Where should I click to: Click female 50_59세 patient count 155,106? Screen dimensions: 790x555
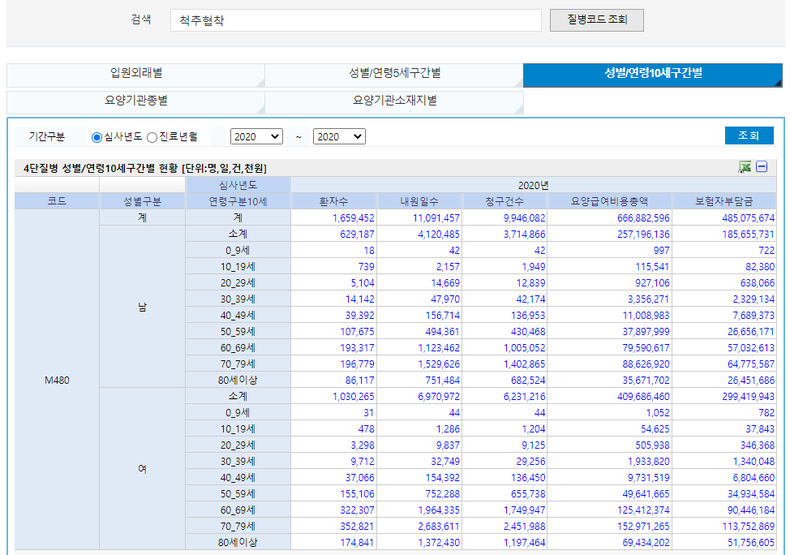(x=357, y=494)
